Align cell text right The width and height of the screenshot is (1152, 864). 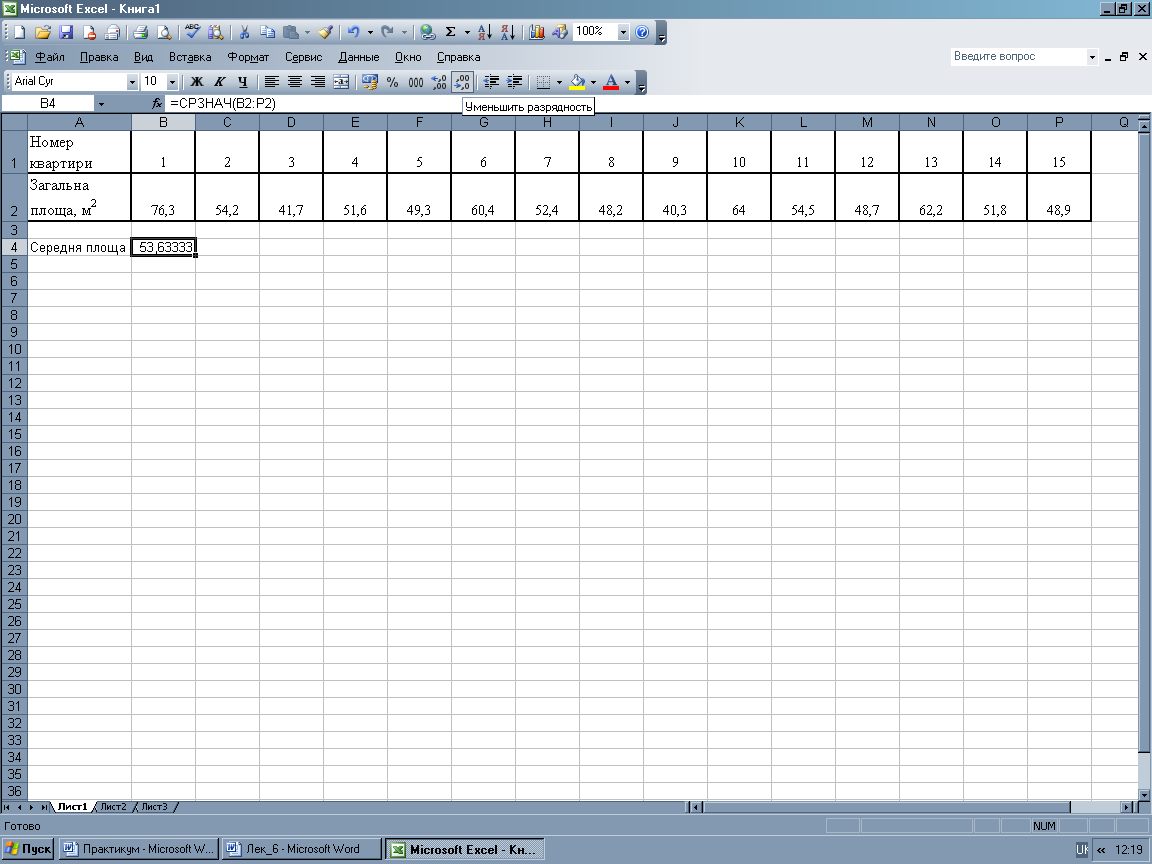pyautogui.click(x=318, y=82)
